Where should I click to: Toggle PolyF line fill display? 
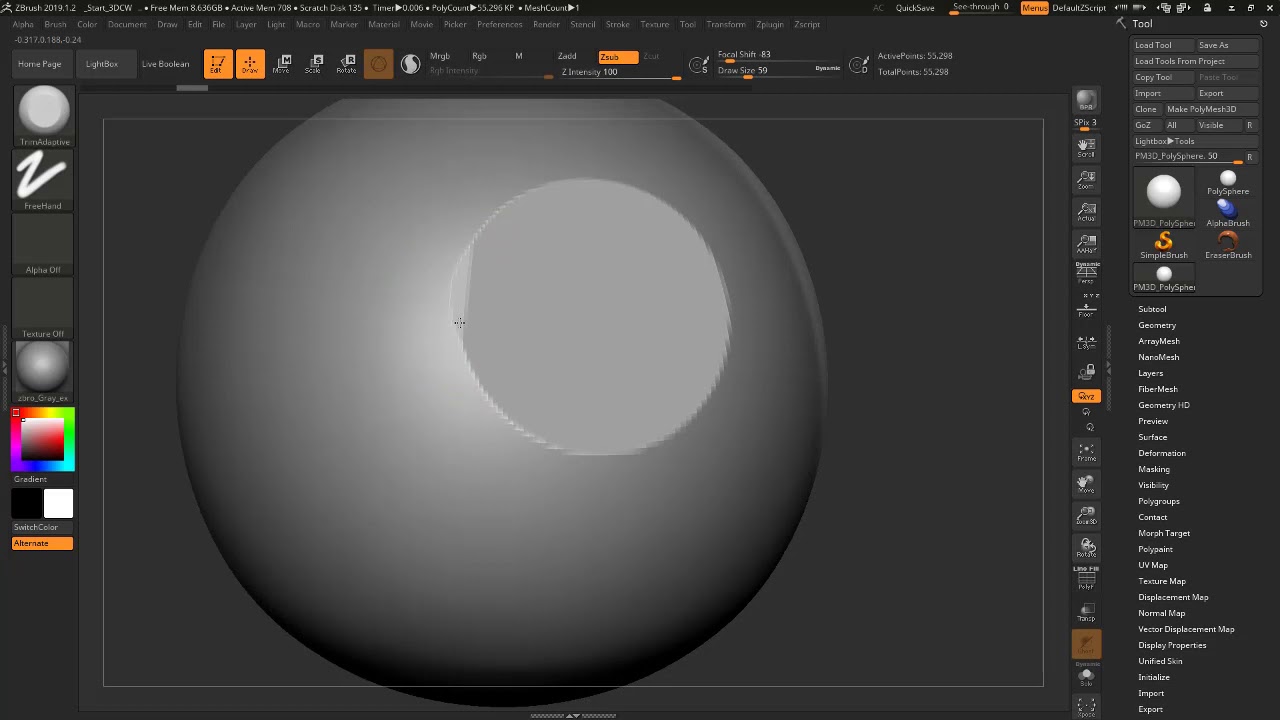point(1086,580)
